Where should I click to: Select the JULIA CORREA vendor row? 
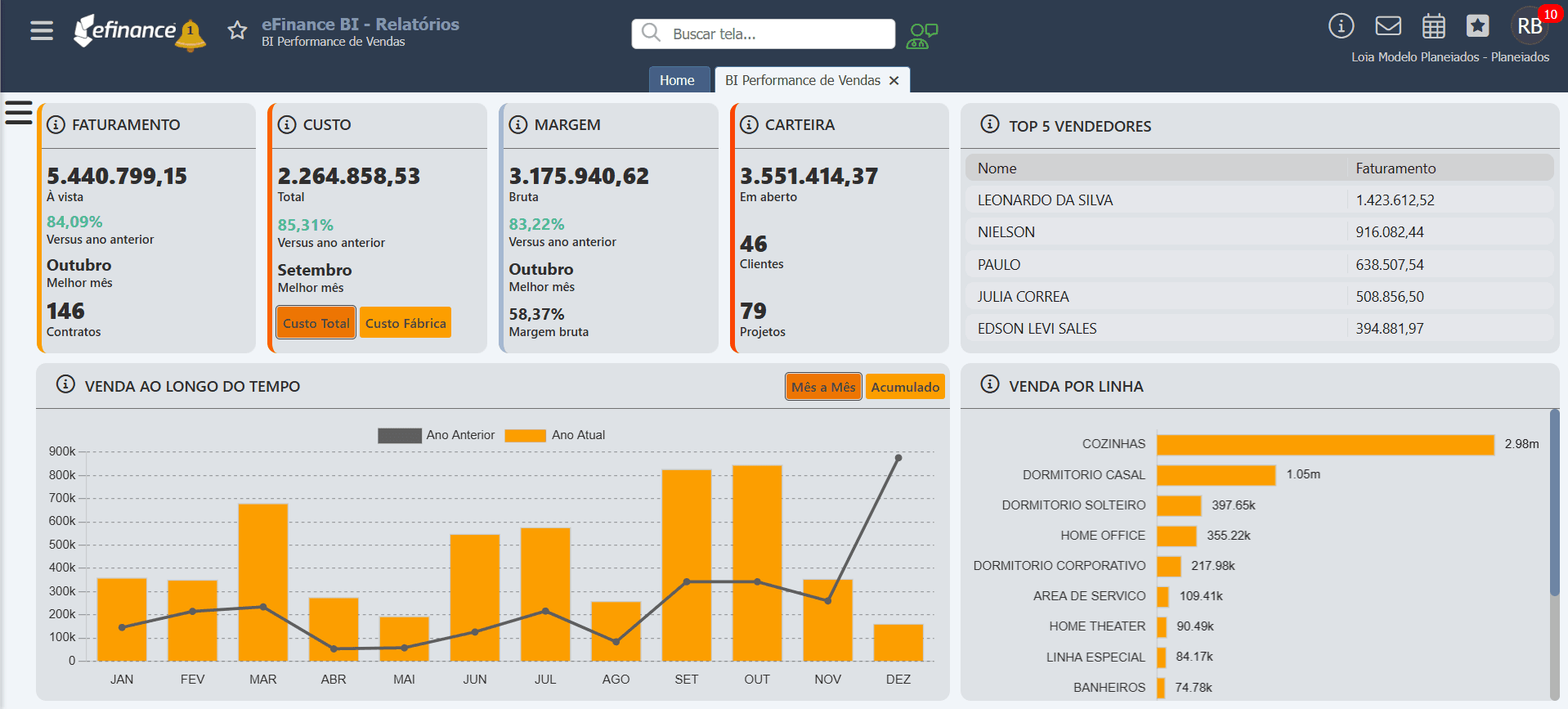tap(1259, 297)
